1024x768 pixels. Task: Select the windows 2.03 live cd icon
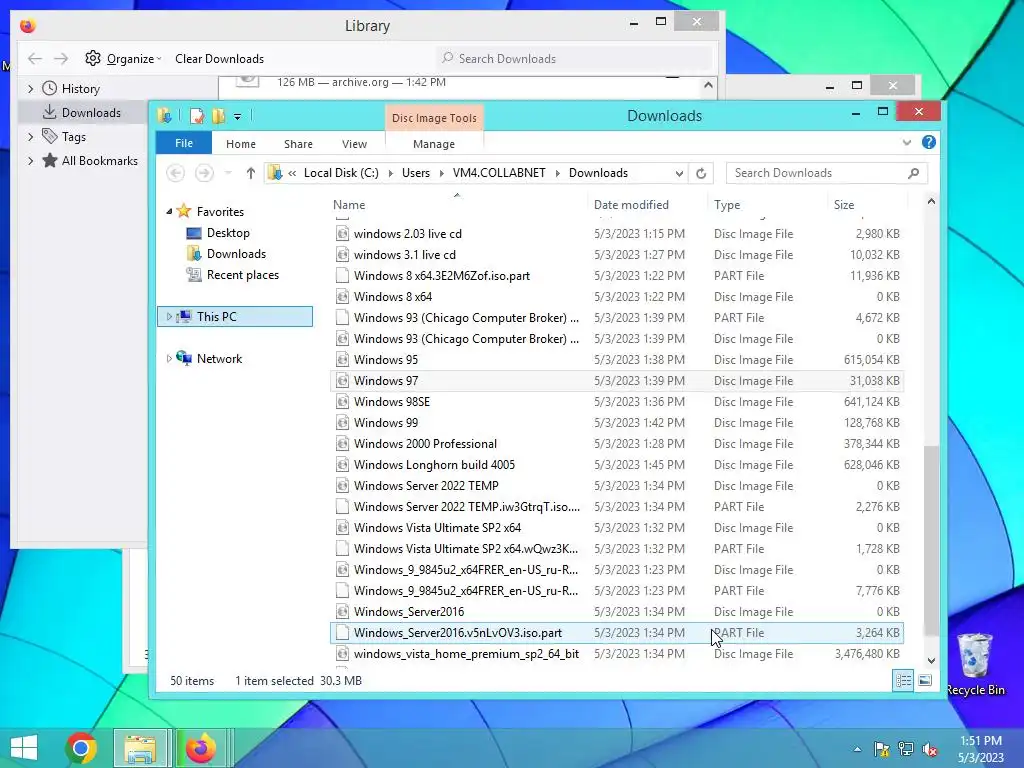[342, 234]
